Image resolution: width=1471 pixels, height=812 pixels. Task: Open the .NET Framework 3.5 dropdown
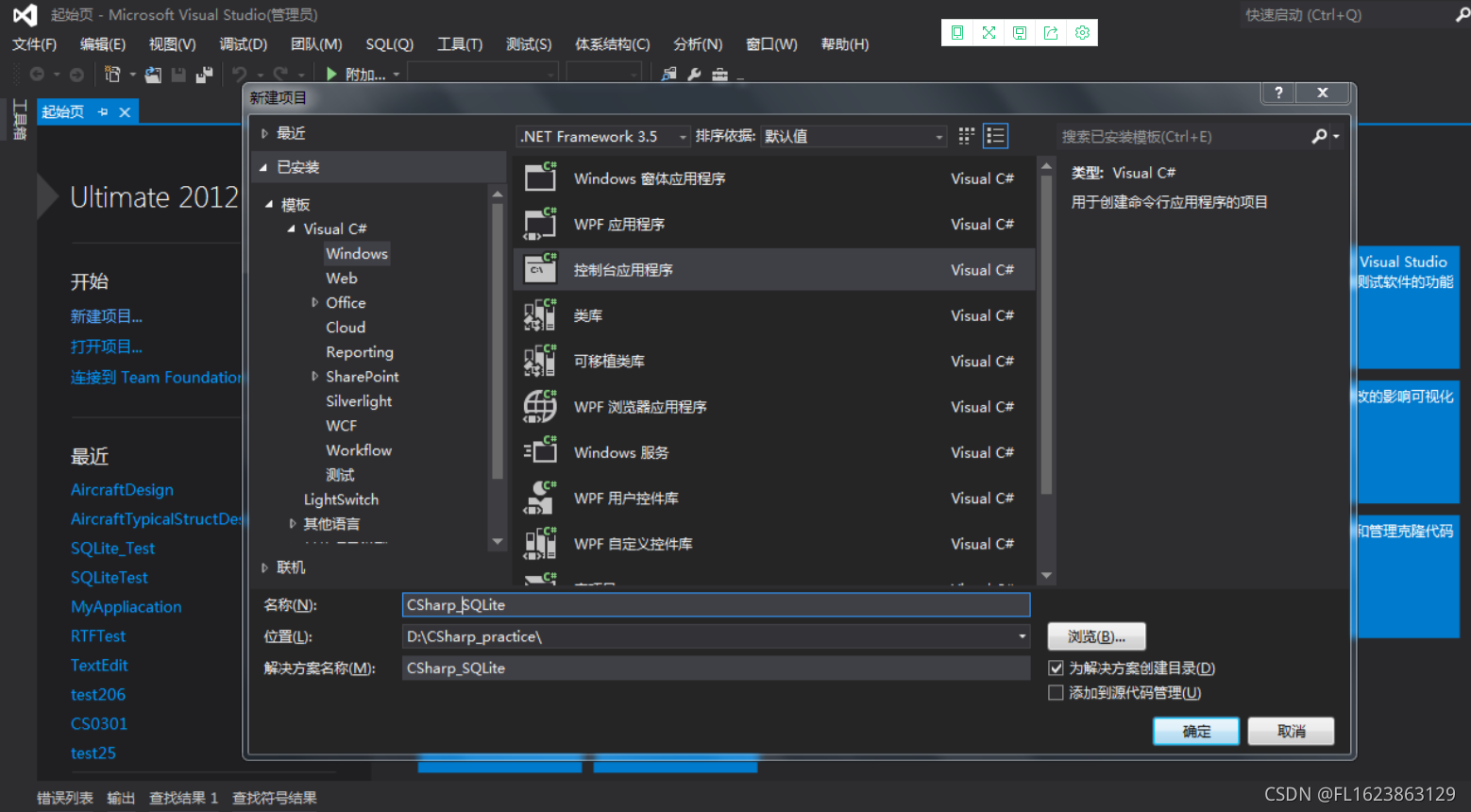682,136
